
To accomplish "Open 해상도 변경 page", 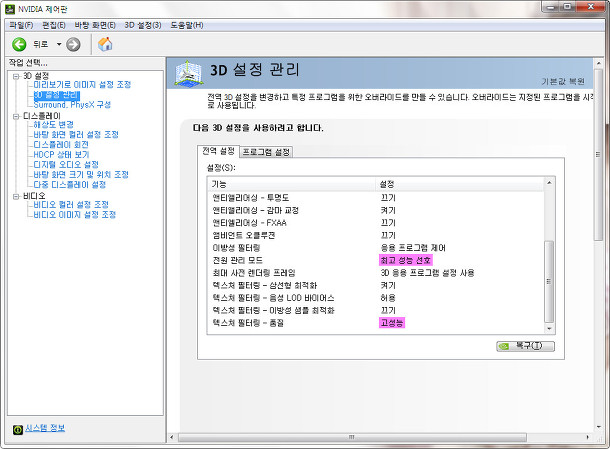I will (53, 125).
